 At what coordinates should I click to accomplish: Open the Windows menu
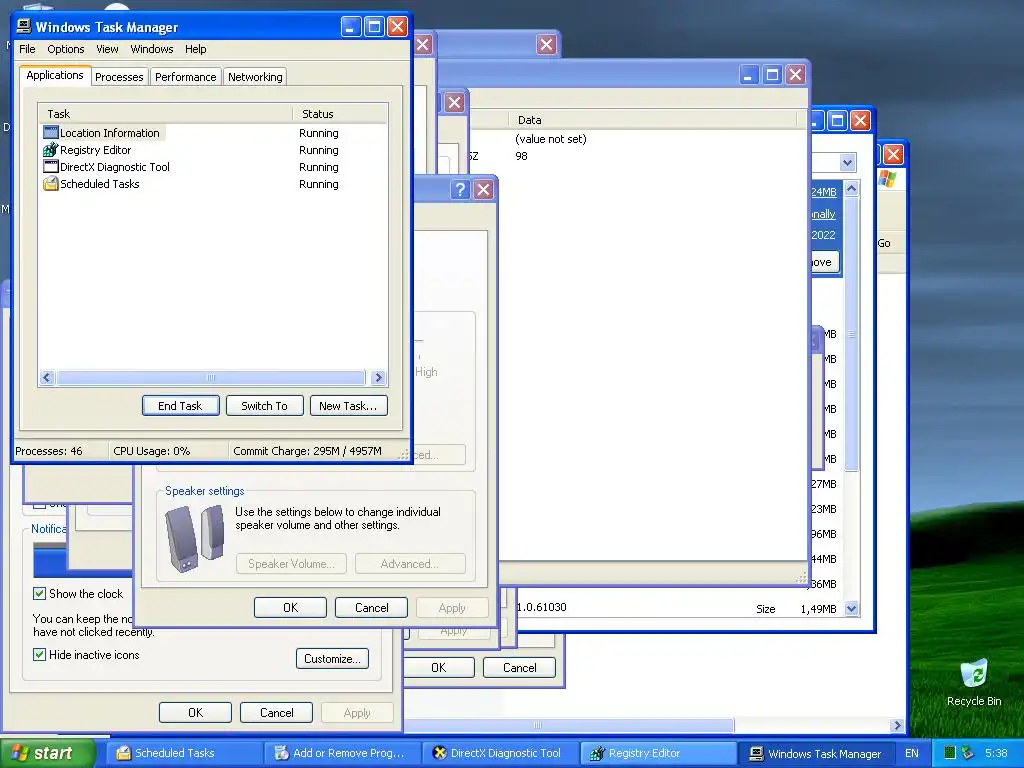[152, 49]
